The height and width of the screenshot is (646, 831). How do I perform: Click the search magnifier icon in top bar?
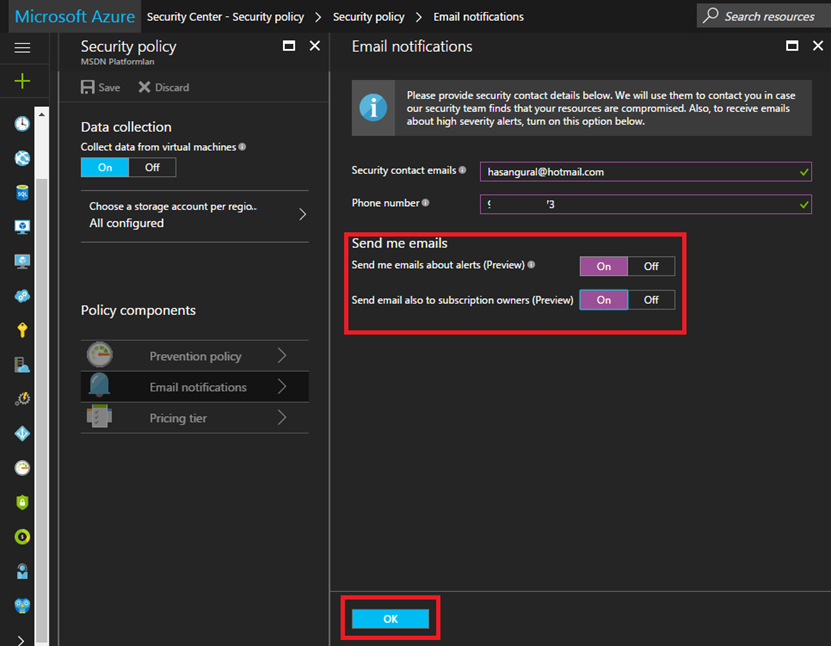(710, 15)
